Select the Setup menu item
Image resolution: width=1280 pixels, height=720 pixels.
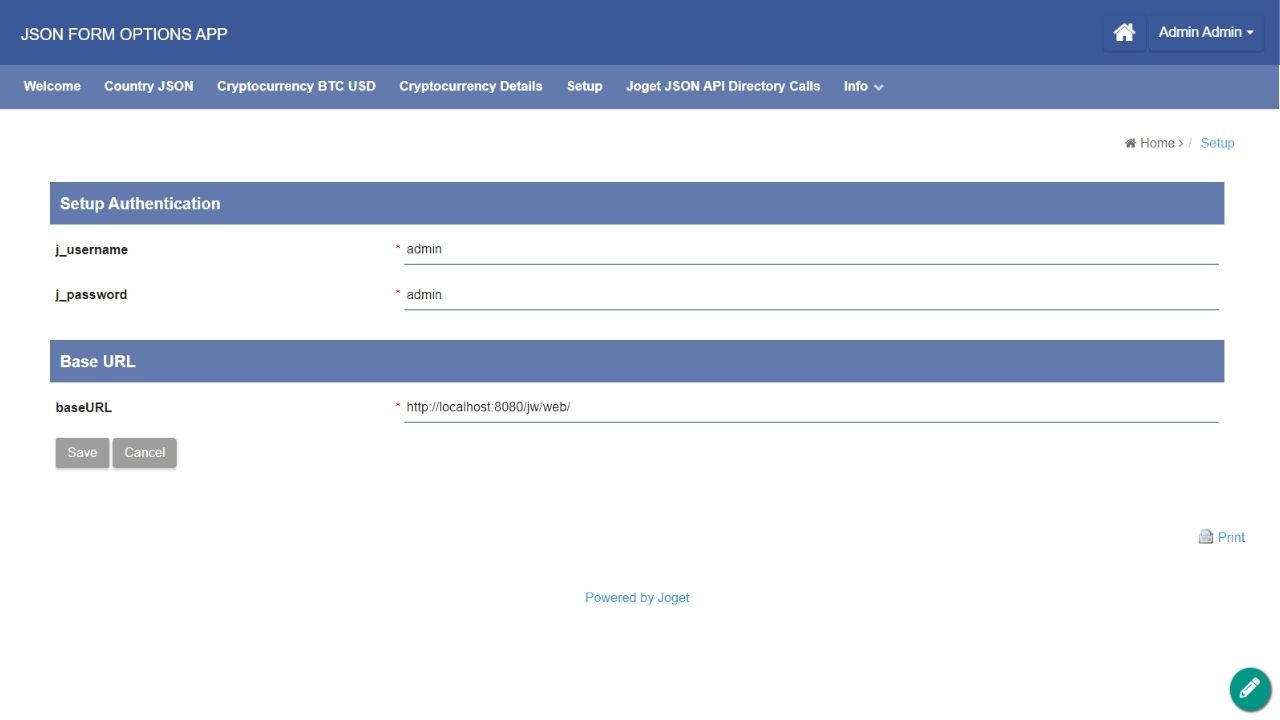585,86
